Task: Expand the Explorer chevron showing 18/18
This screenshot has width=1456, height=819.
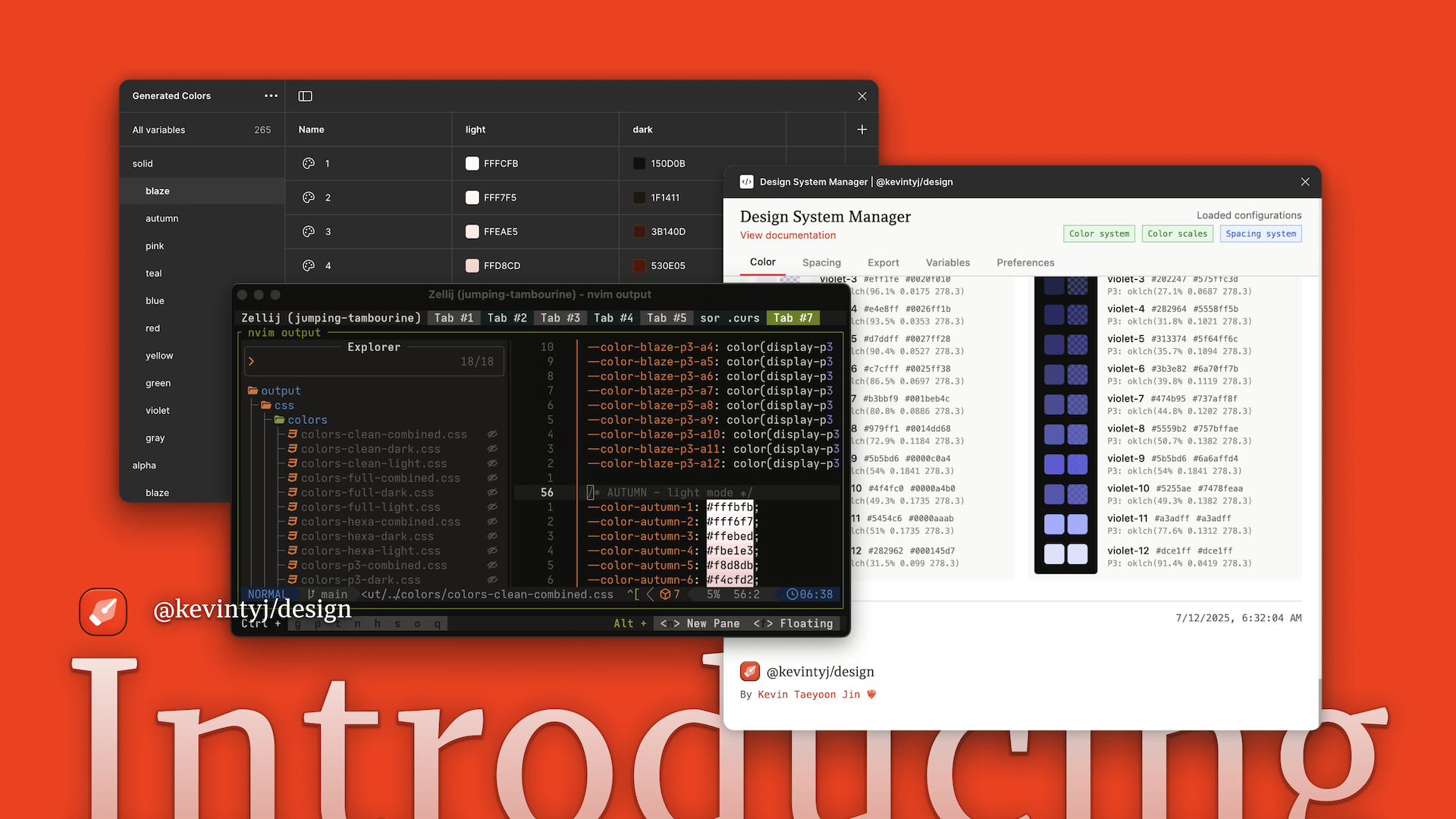Action: tap(252, 361)
